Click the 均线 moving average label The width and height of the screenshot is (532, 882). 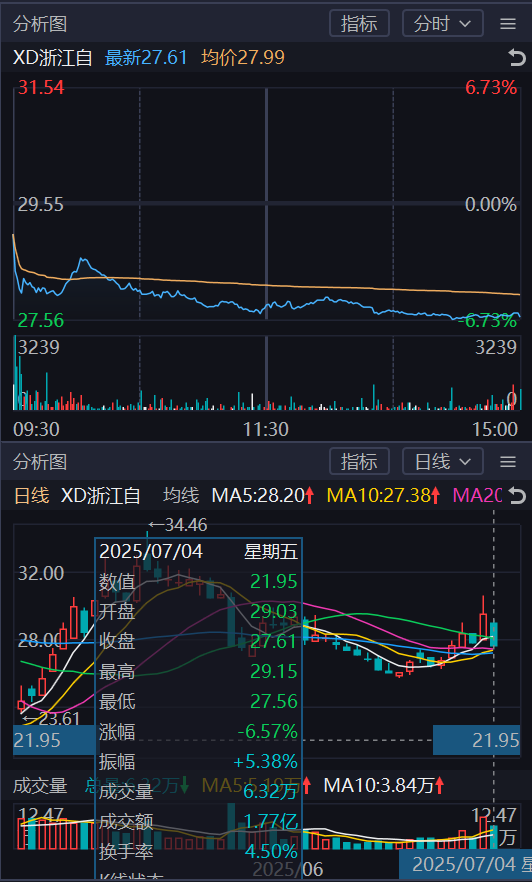[x=181, y=496]
